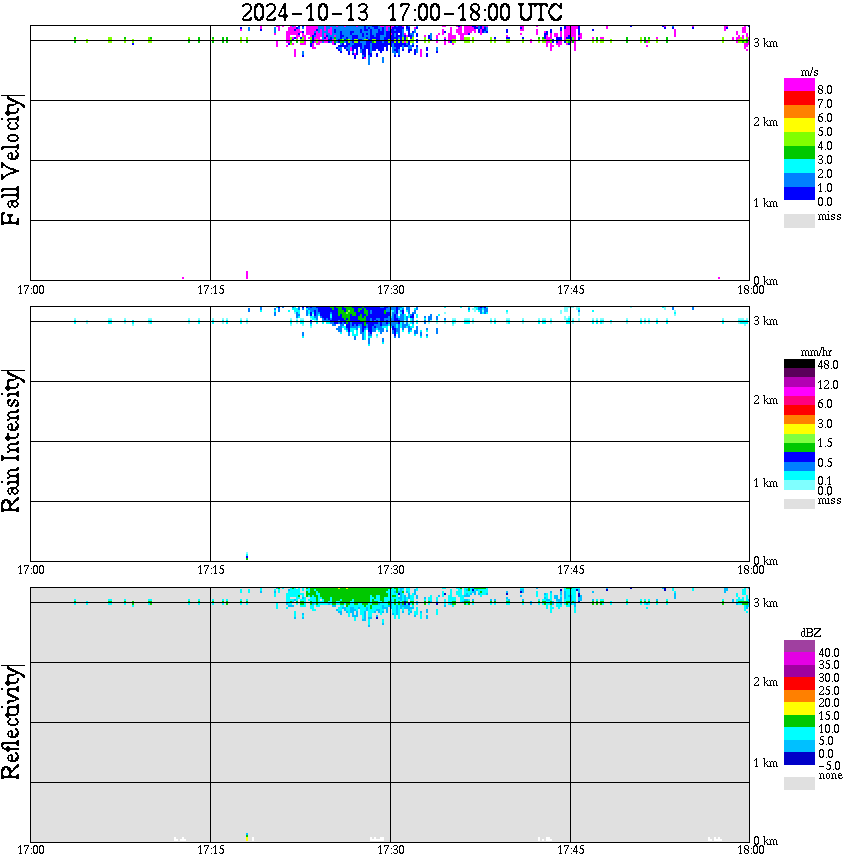Click the date title 2024-10-13 17:00-18:00 UTC
Screen dimensions: 850x868
tap(401, 12)
